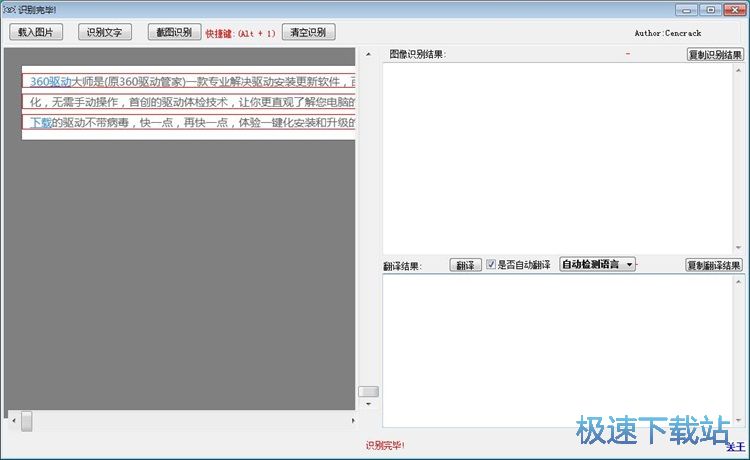Image resolution: width=750 pixels, height=460 pixels.
Task: Copy recognition result via 复制识别结果
Action: point(715,55)
